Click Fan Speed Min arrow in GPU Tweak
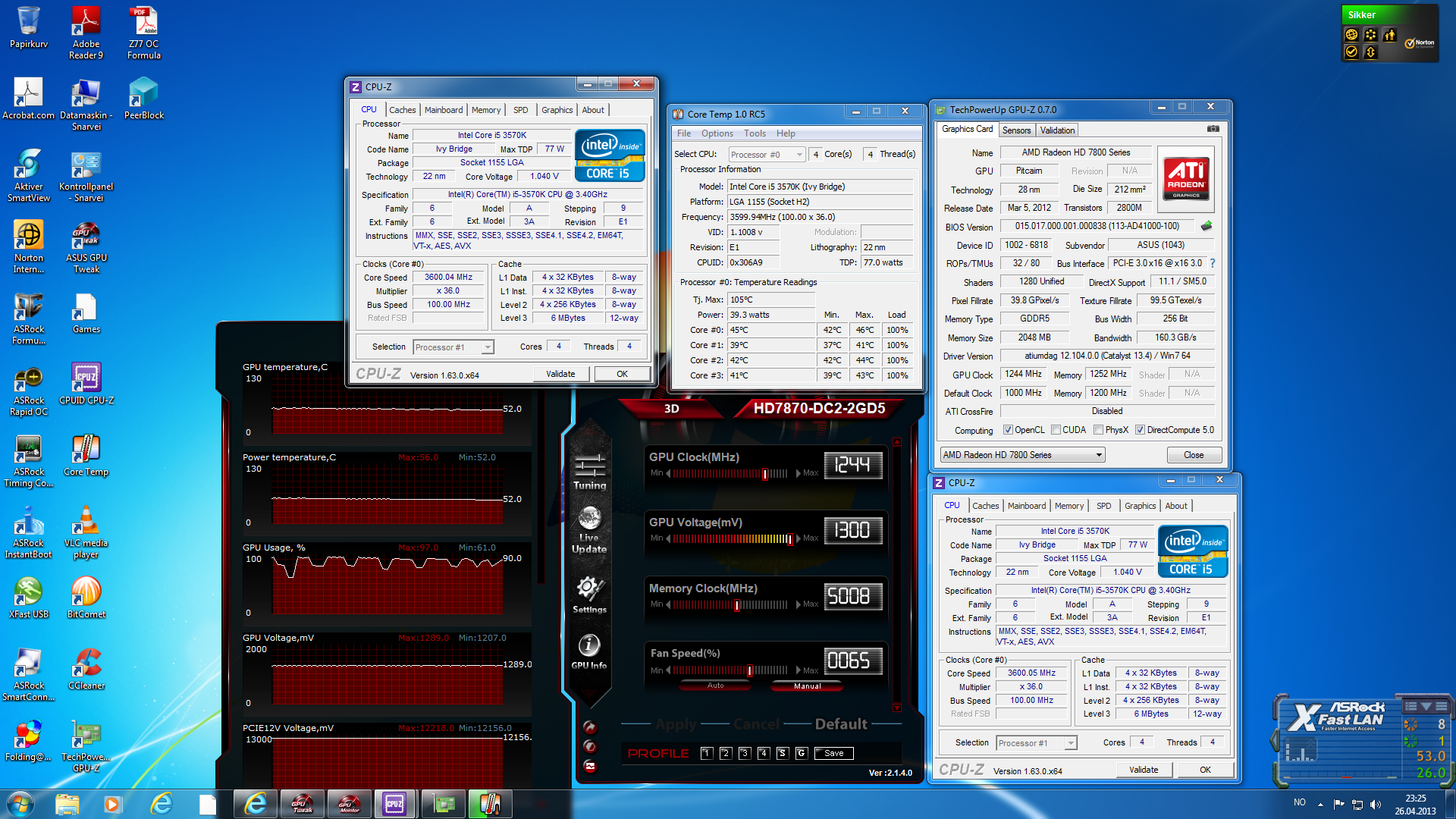The width and height of the screenshot is (1456, 819). [x=668, y=670]
